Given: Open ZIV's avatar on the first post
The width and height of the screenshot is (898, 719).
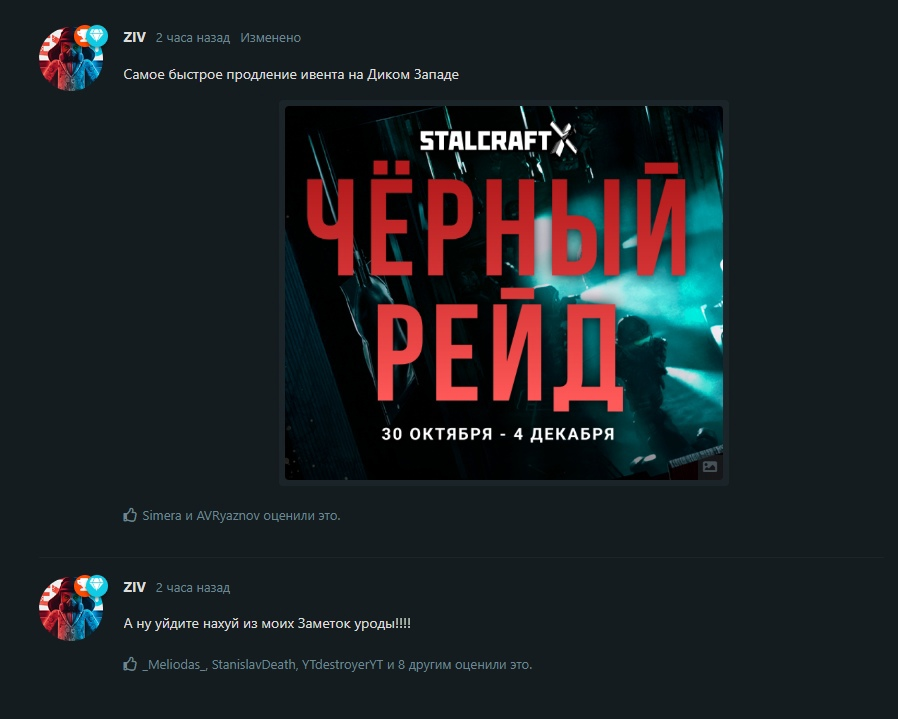Looking at the screenshot, I should [x=70, y=59].
